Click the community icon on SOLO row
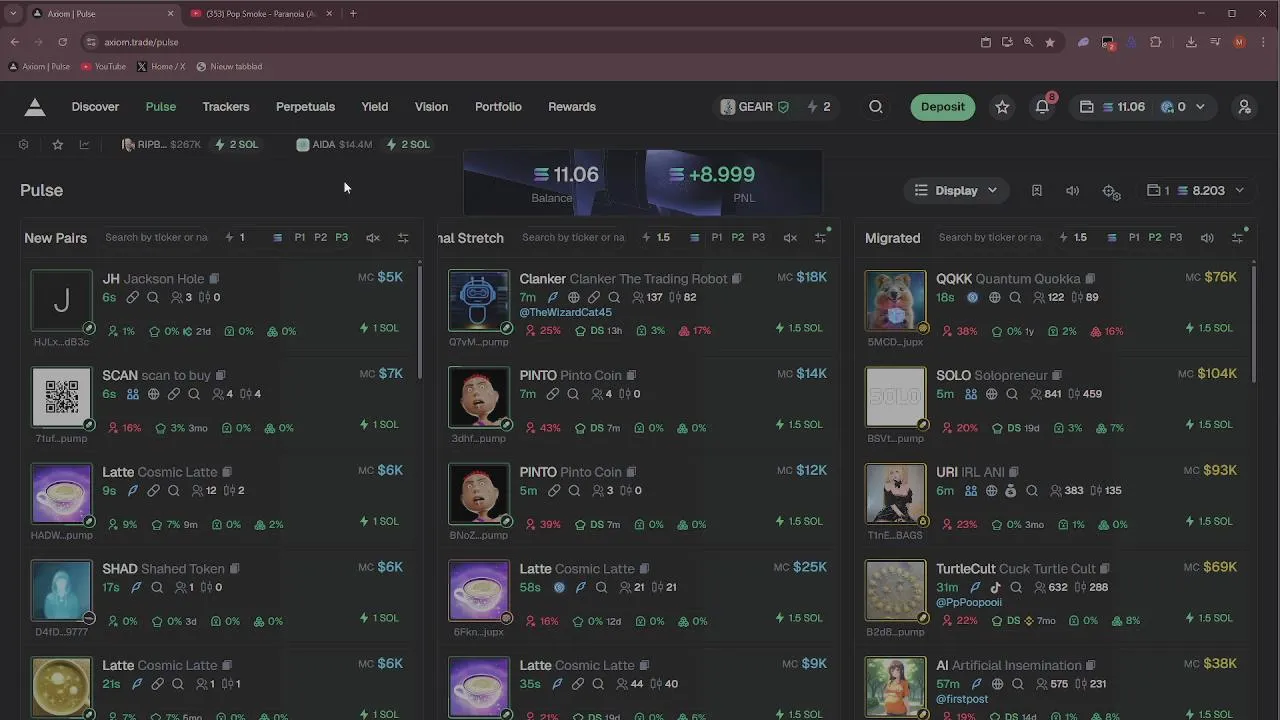The image size is (1280, 720). [x=971, y=394]
